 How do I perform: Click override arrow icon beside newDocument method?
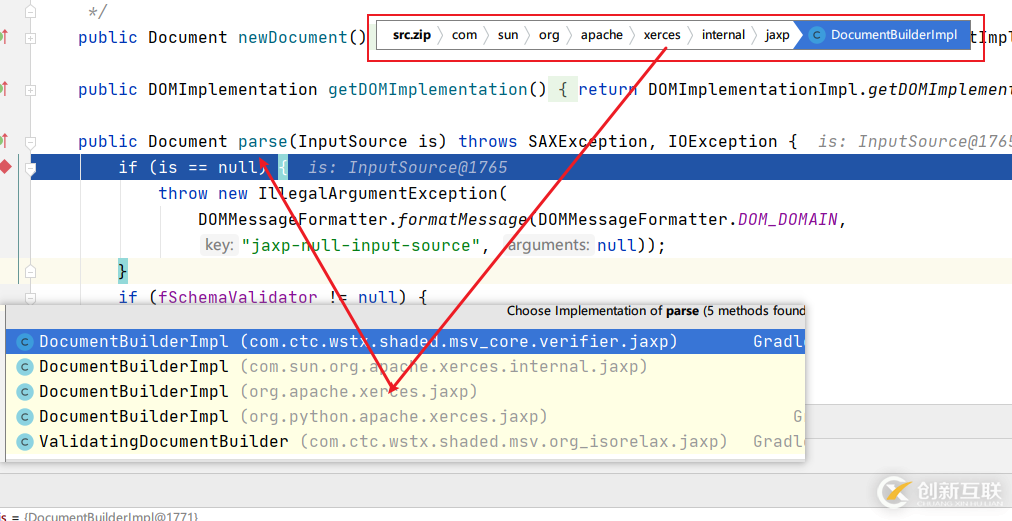[x=4, y=37]
